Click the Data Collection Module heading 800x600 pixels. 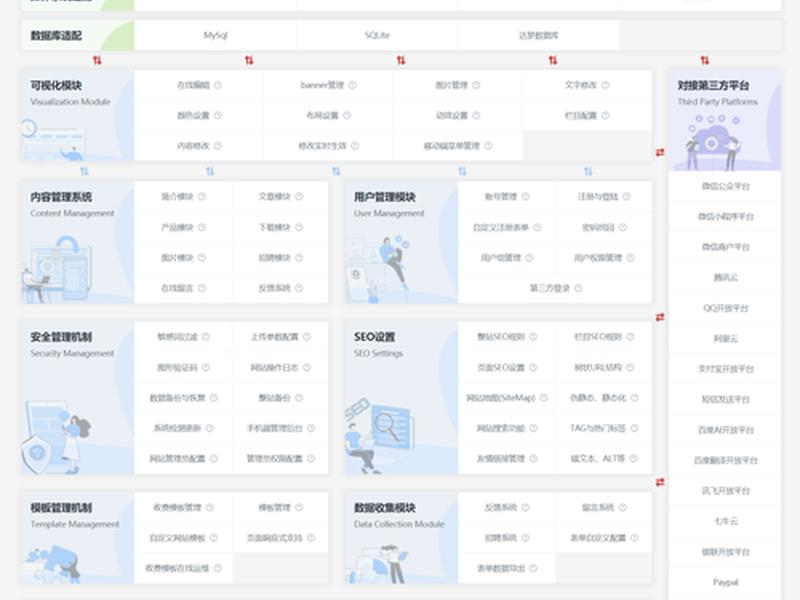pos(399,524)
